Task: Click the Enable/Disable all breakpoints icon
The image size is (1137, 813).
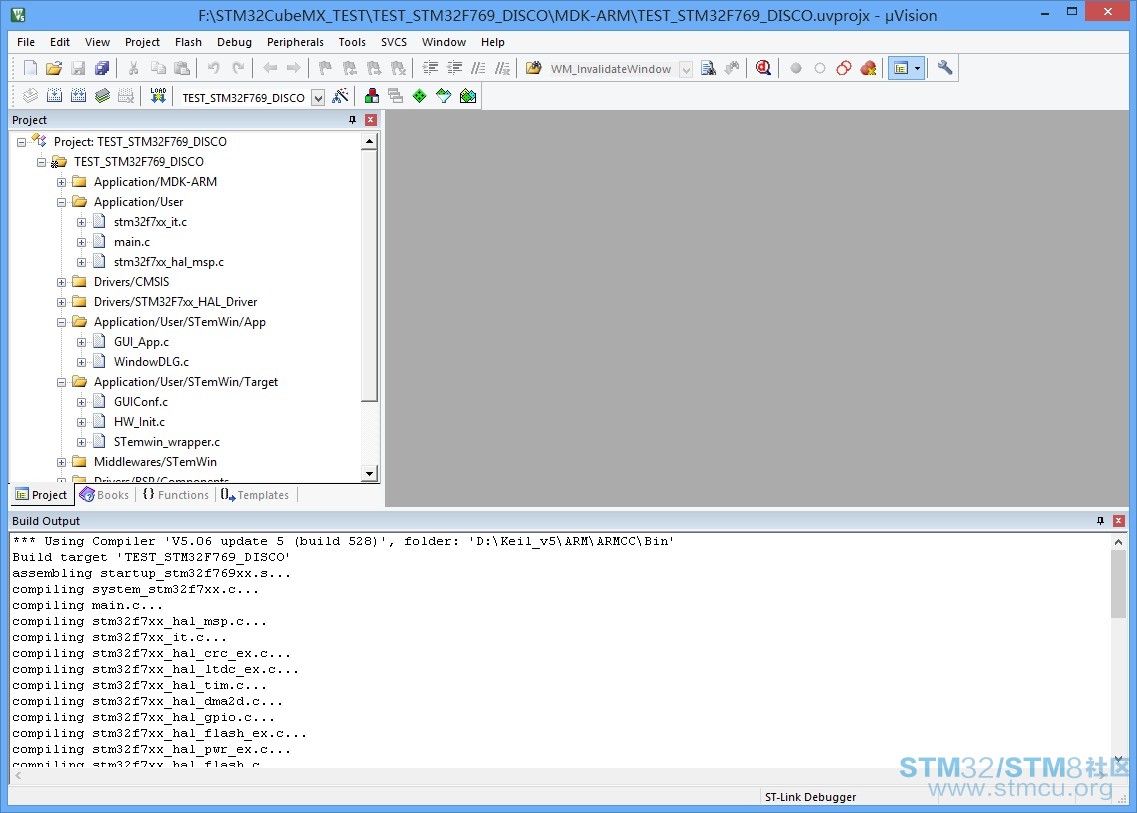Action: coord(843,68)
